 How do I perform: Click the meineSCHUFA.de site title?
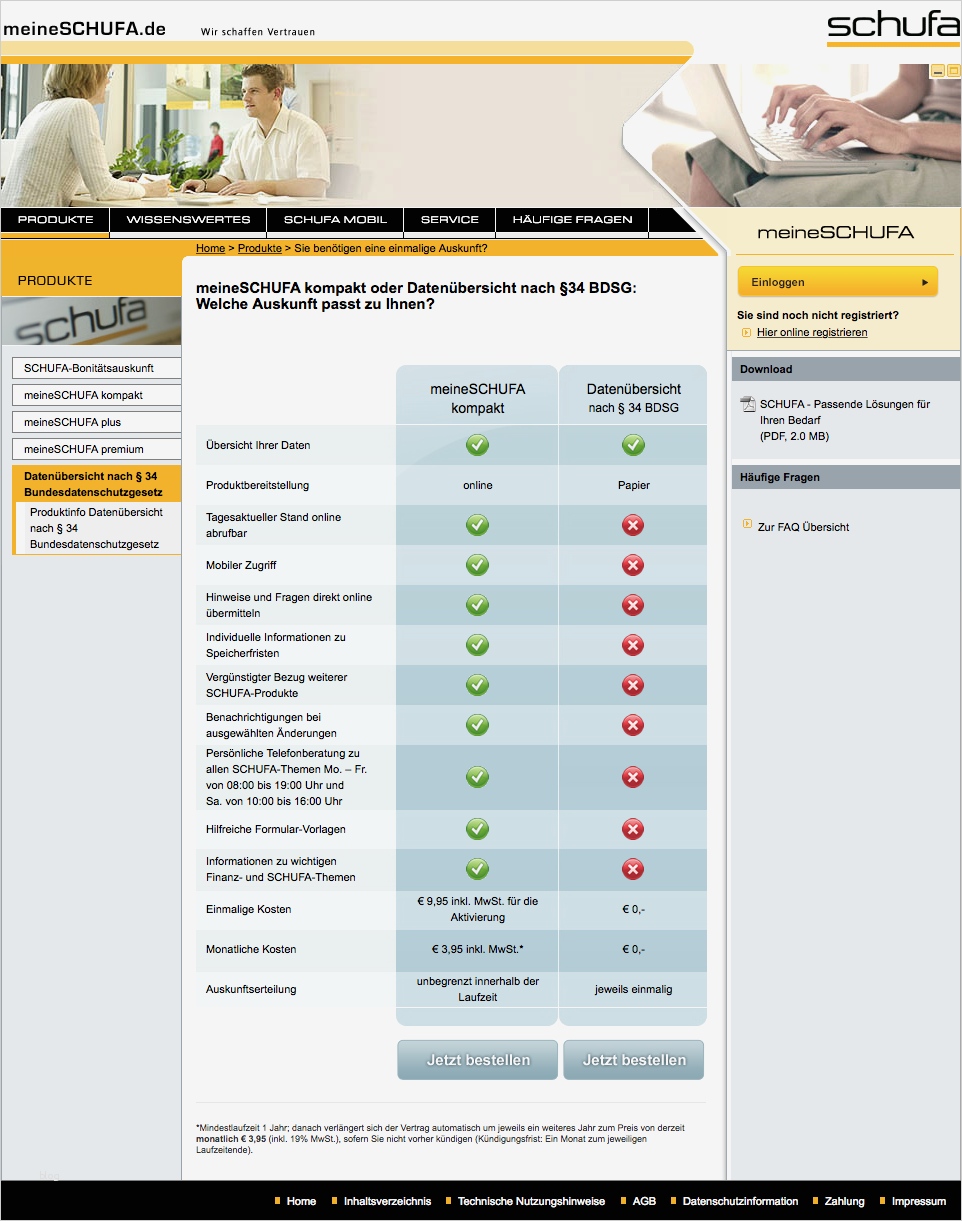coord(84,29)
